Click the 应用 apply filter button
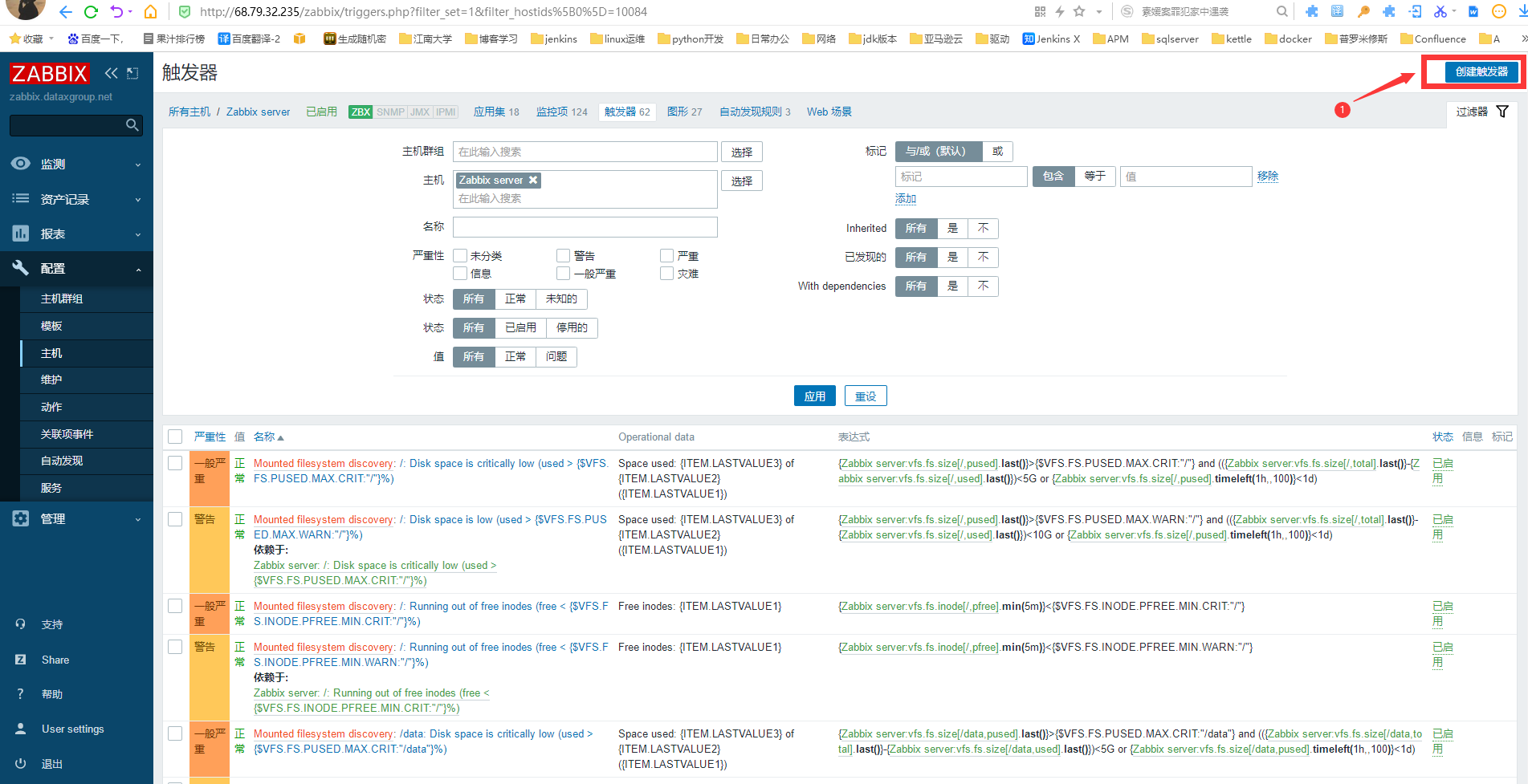Screen dimensions: 1528x784 point(815,396)
